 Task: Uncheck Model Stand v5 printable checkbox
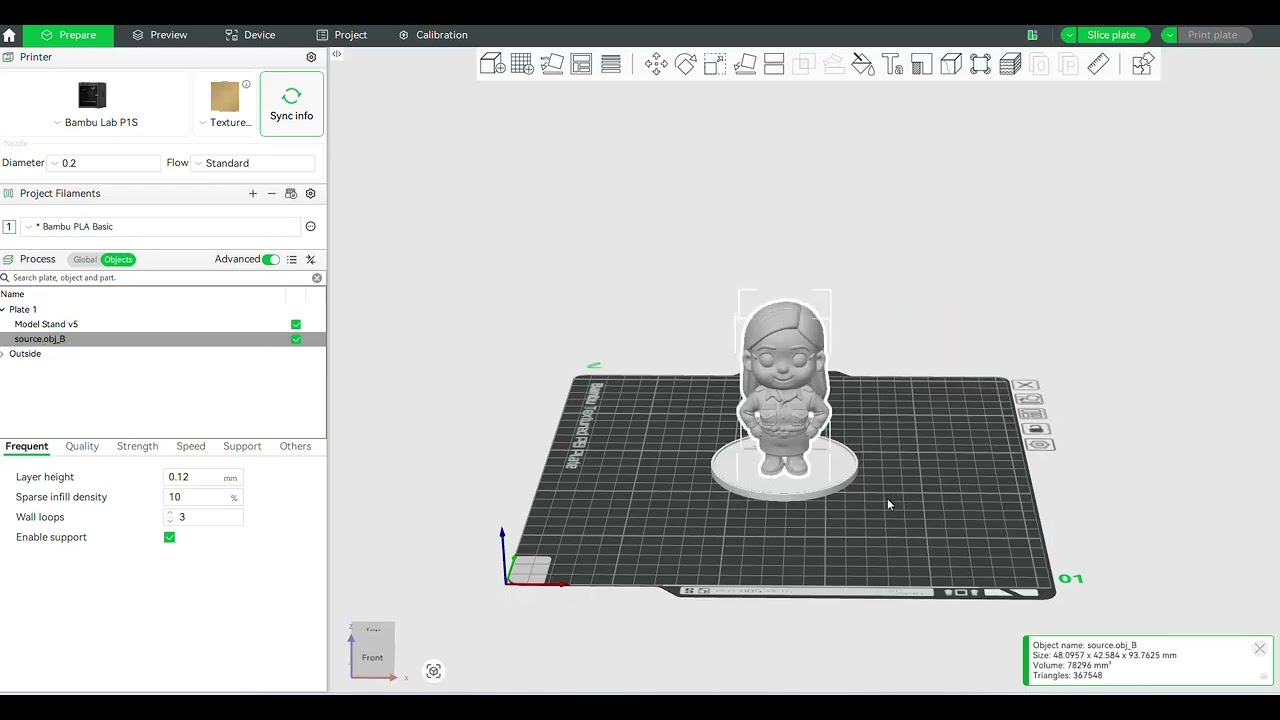pyautogui.click(x=296, y=324)
